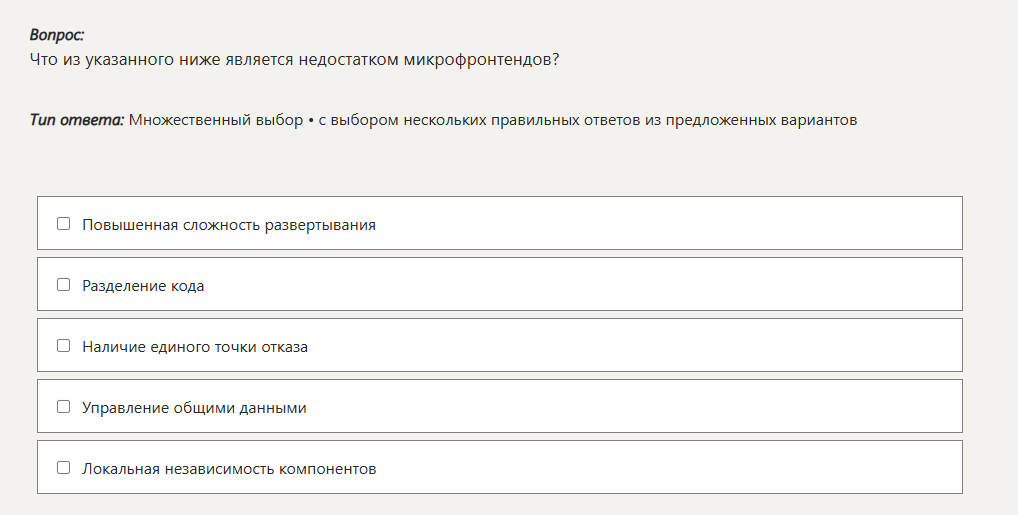Click empty space in 'Разделение кода' option row
This screenshot has height=515, width=1018.
pos(600,285)
